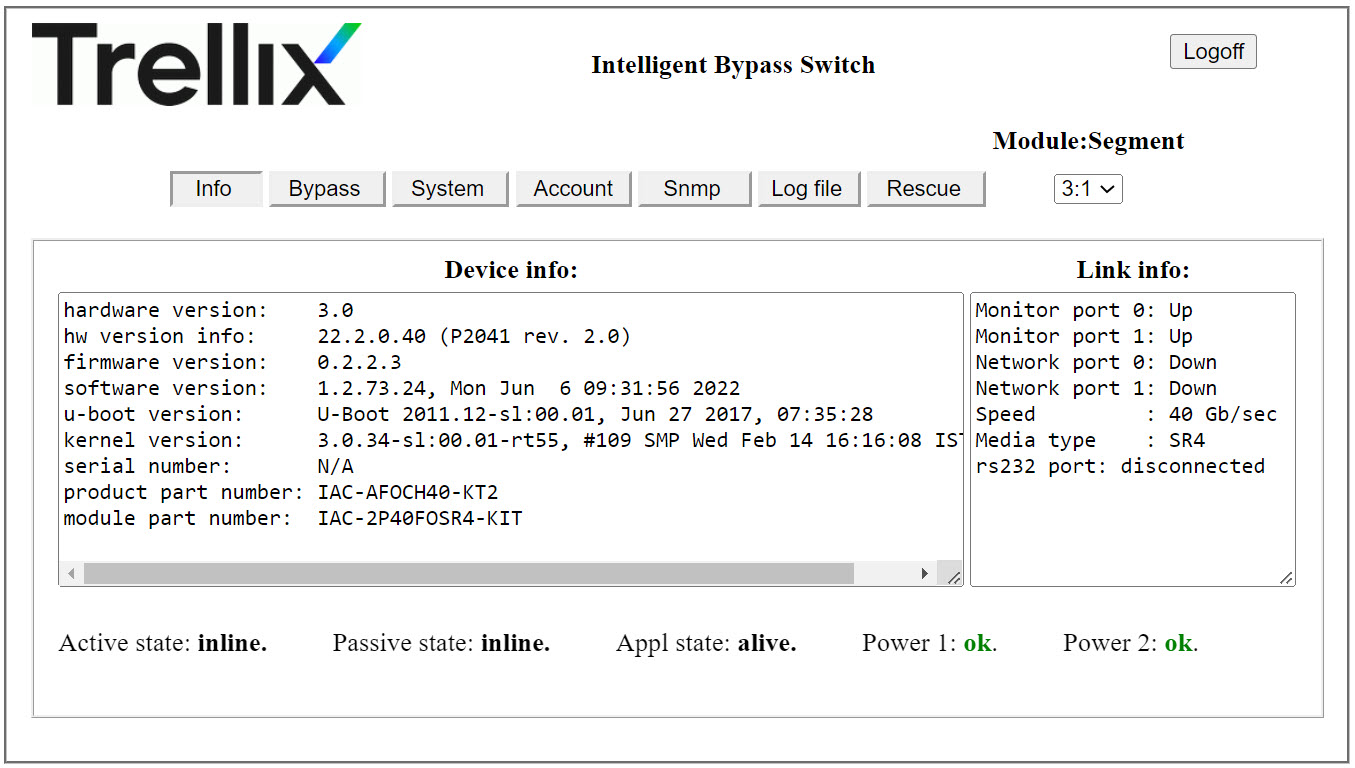1355x768 pixels.
Task: Click the hw version info line
Action: tap(348, 336)
